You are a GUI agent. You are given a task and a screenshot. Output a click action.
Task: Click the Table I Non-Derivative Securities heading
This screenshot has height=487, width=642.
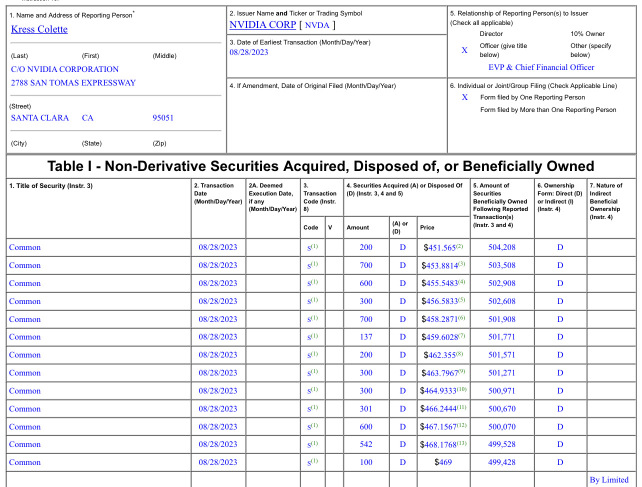point(321,166)
